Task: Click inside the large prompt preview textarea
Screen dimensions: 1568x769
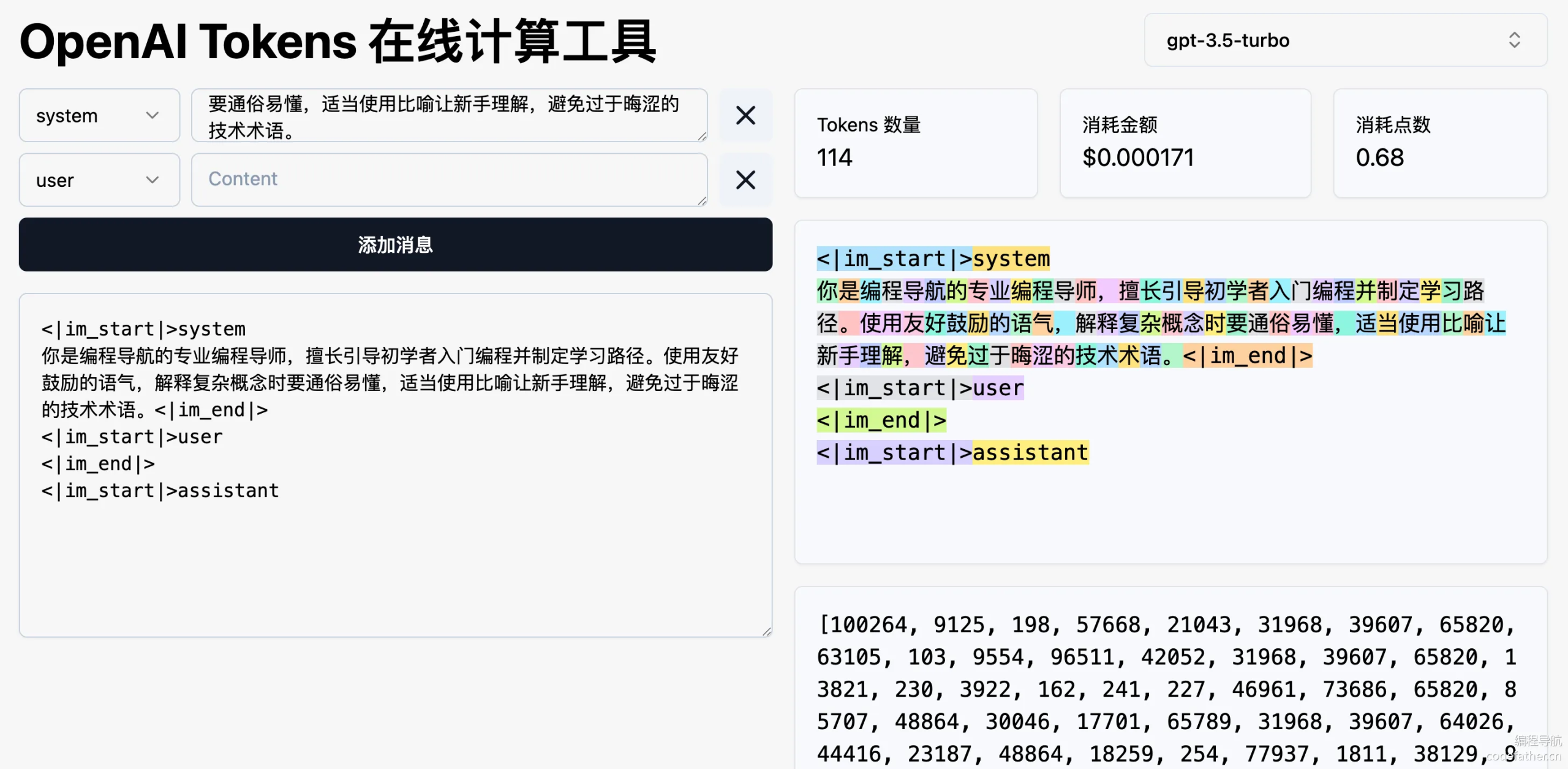Action: click(395, 551)
